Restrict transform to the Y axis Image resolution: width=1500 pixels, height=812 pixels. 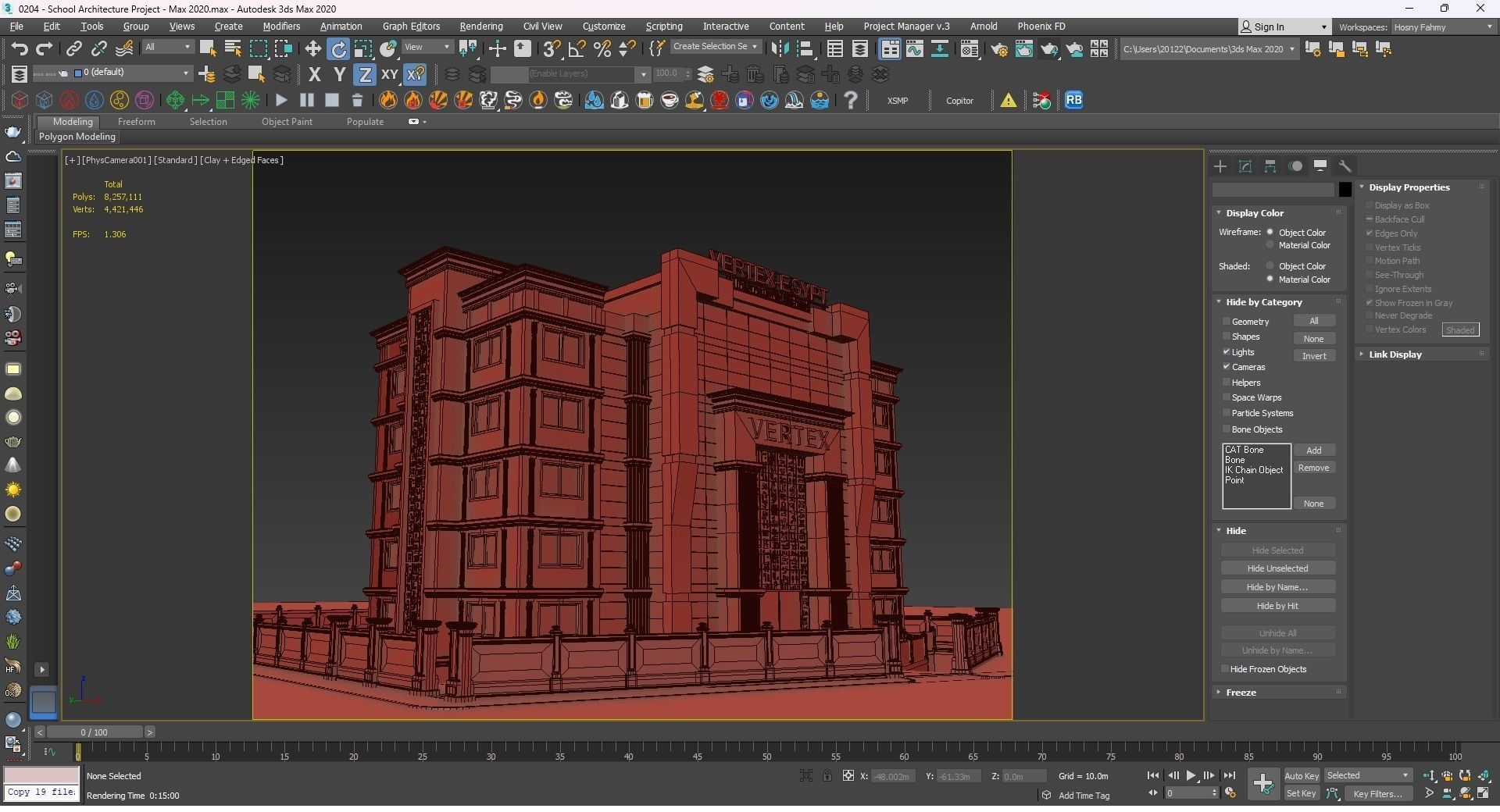[339, 74]
